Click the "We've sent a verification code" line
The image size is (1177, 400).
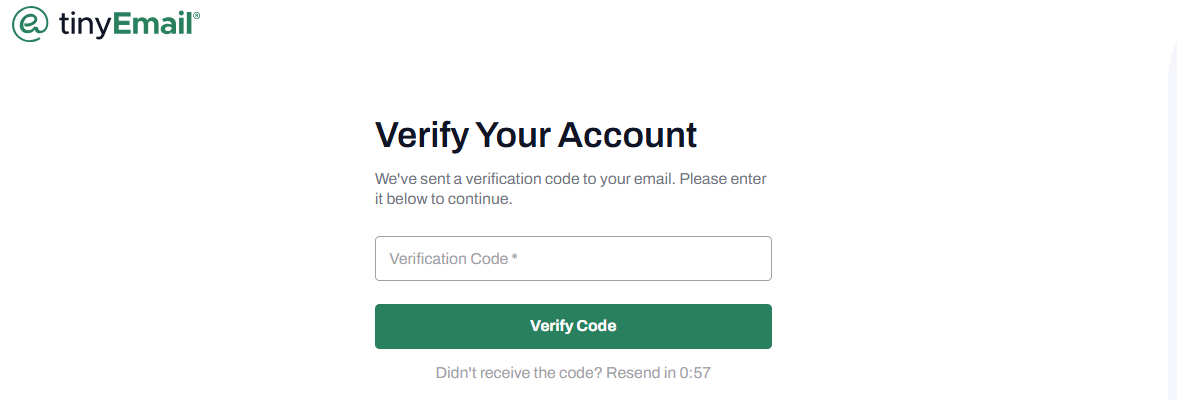point(570,180)
